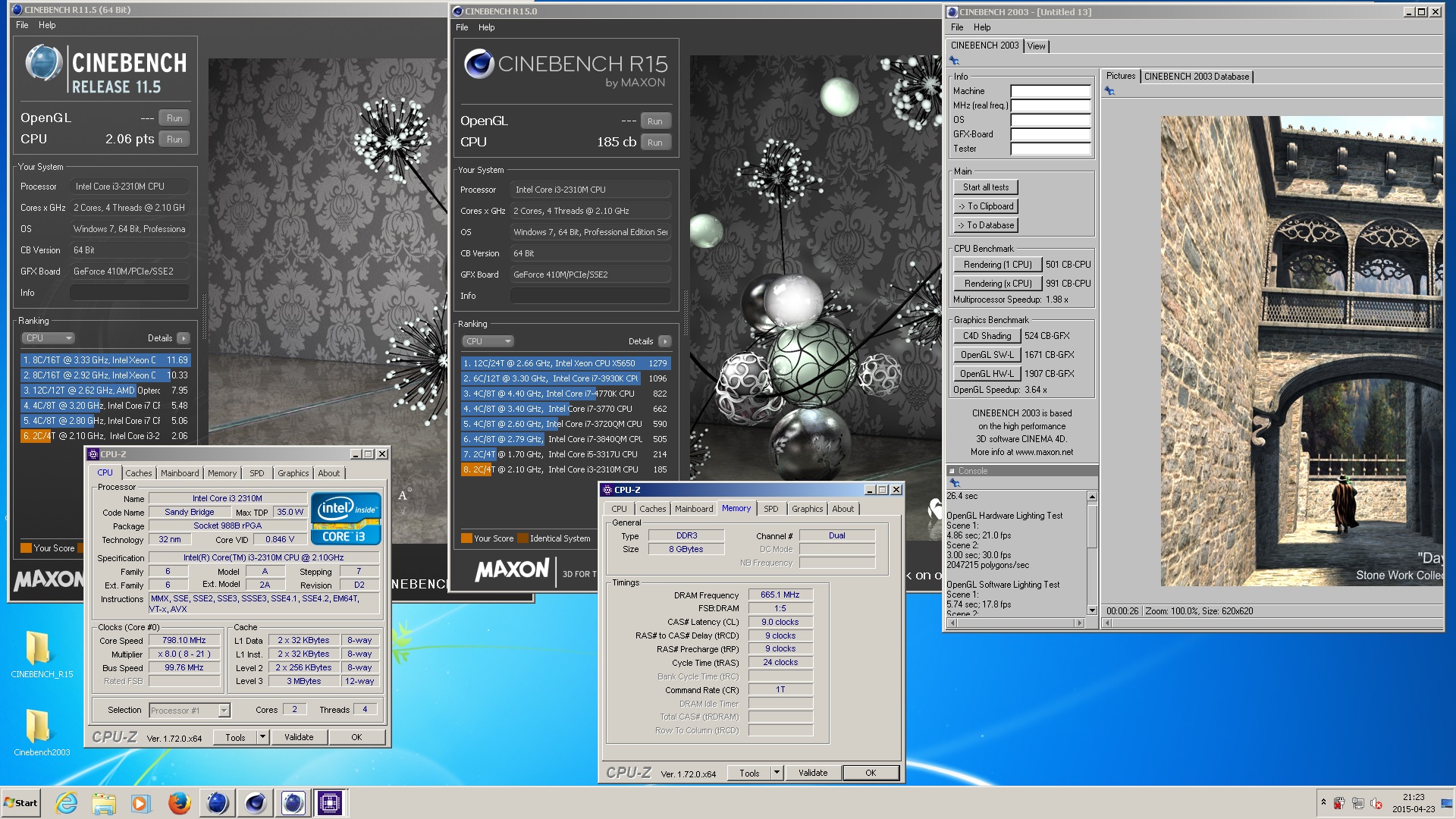
Task: Launch Windows Media Player from taskbar
Action: point(141,802)
